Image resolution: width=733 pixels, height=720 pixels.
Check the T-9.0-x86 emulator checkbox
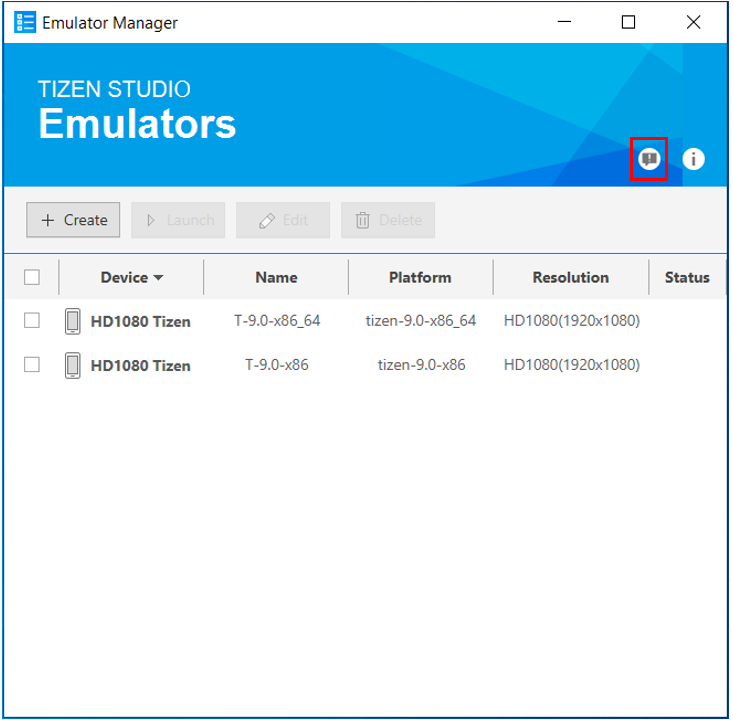coord(32,365)
